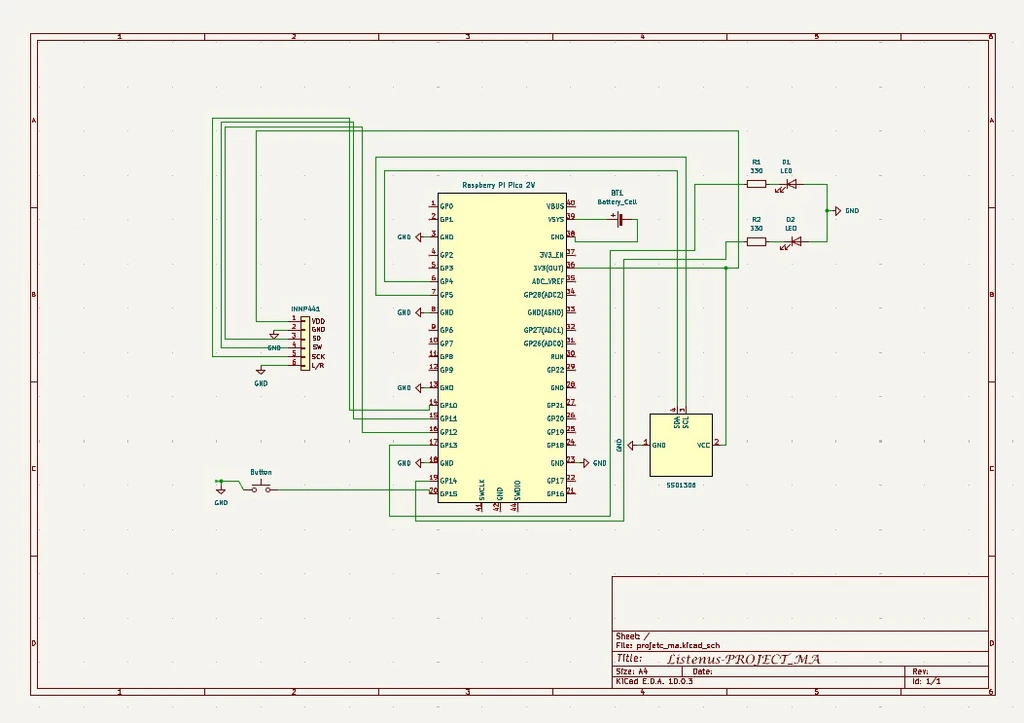This screenshot has width=1024, height=723.
Task: Click the GP13 pin name on Pico
Action: [x=449, y=445]
